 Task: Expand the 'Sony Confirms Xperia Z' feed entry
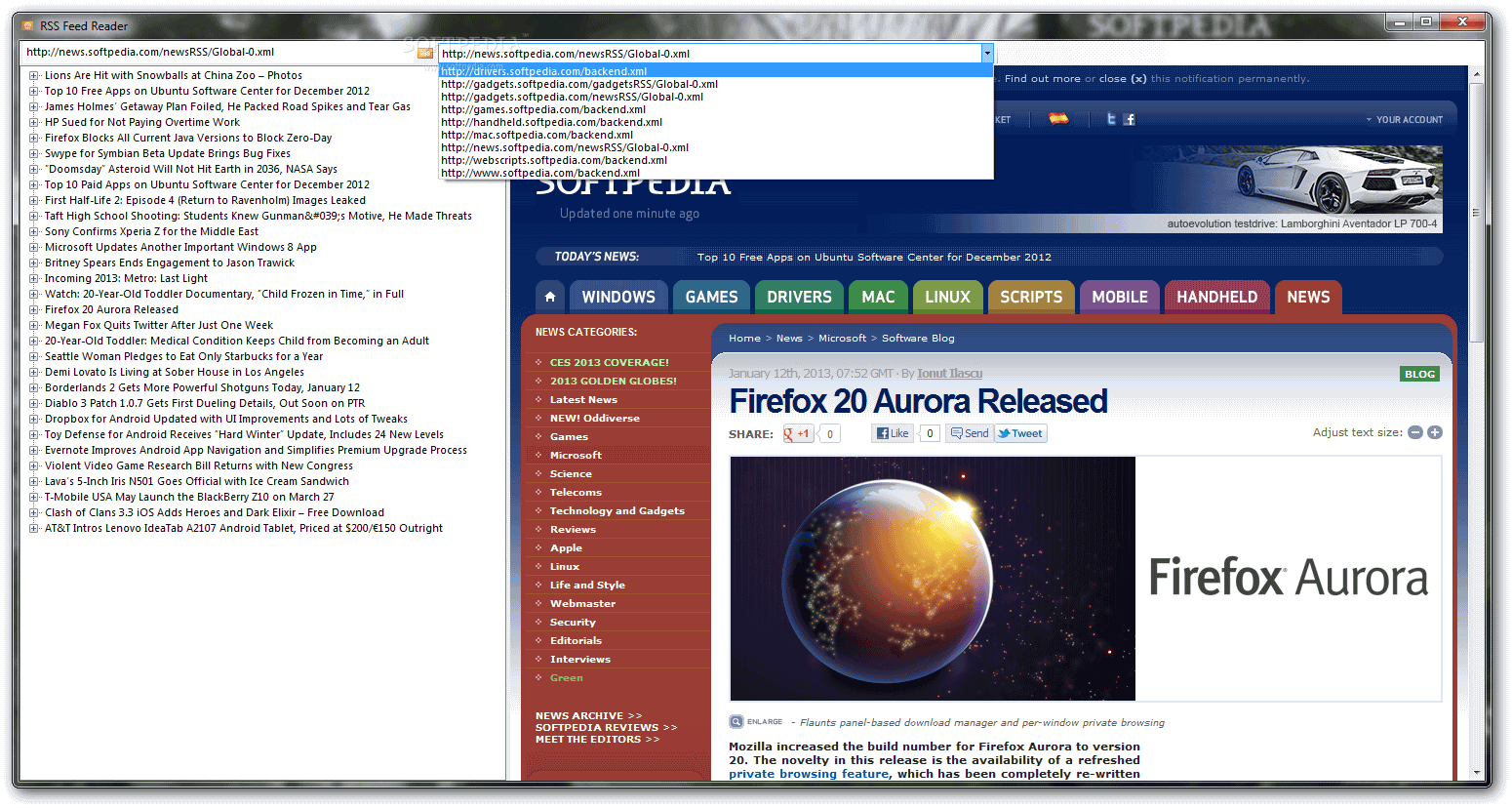click(34, 231)
